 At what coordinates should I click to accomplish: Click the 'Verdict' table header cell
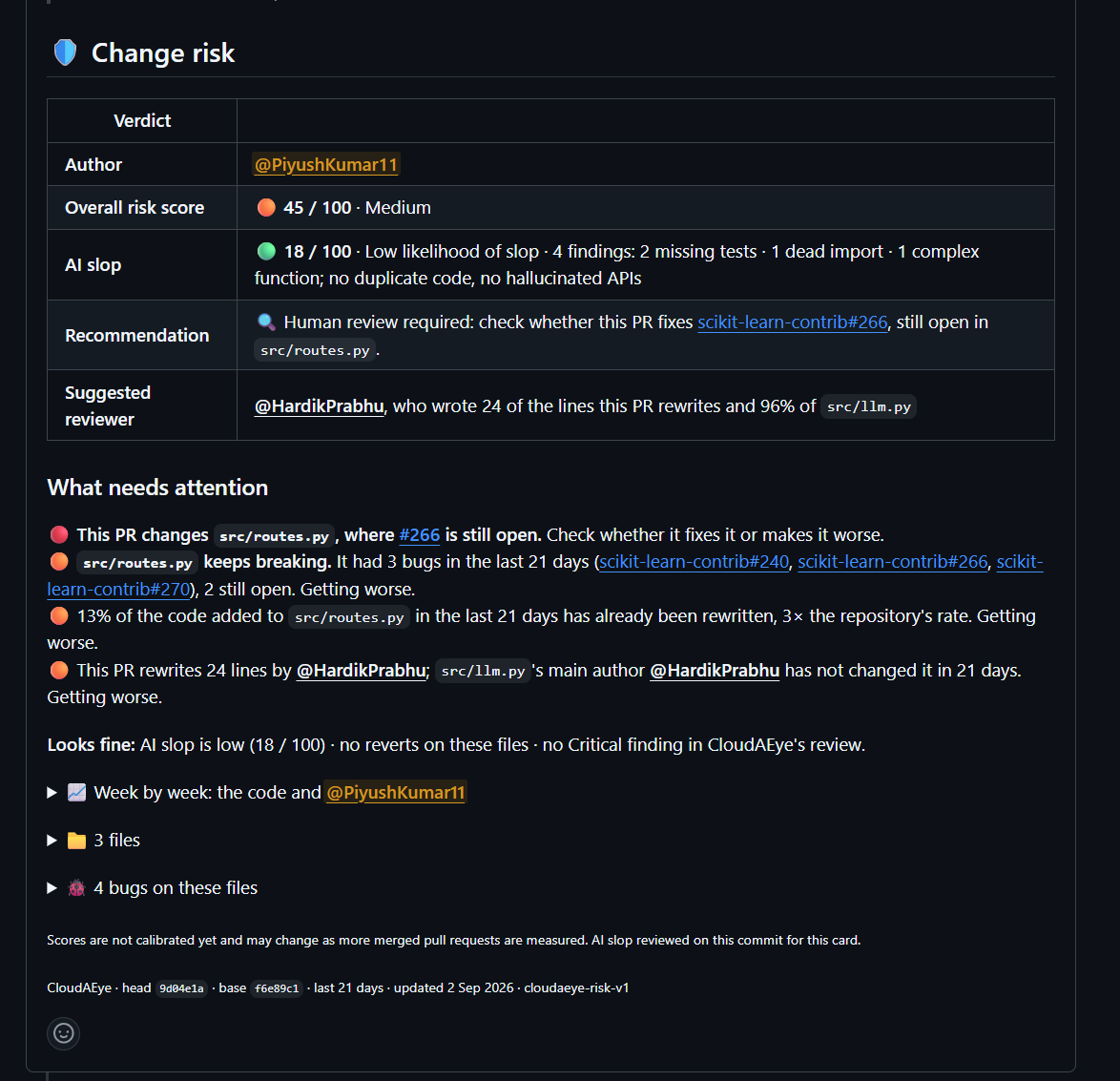pyautogui.click(x=142, y=121)
